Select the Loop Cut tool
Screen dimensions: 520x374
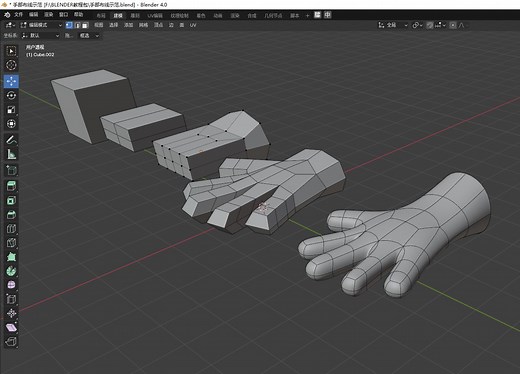11,229
